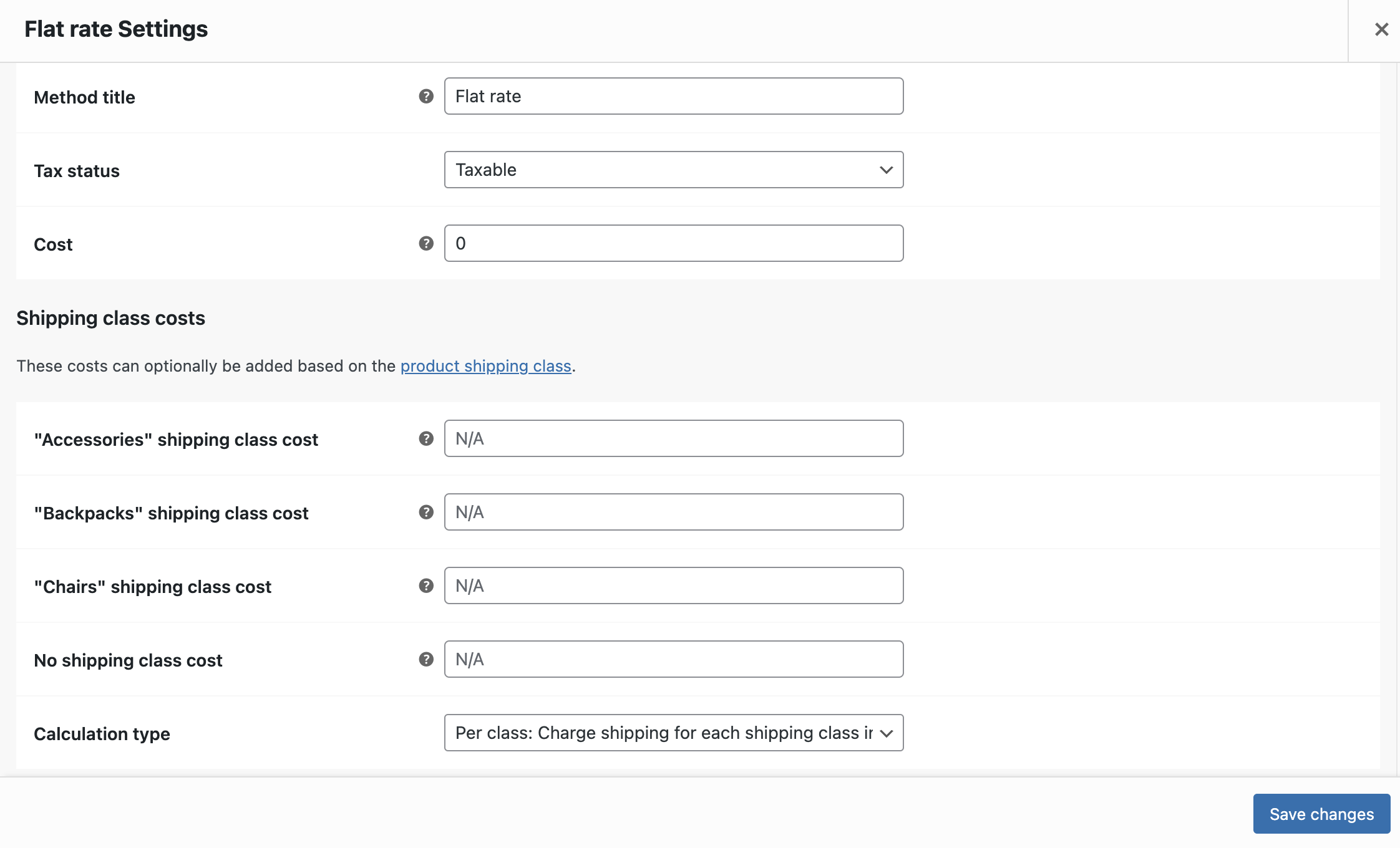Viewport: 1400px width, 848px height.
Task: Click the help icon next to No shipping class cost
Action: [426, 659]
